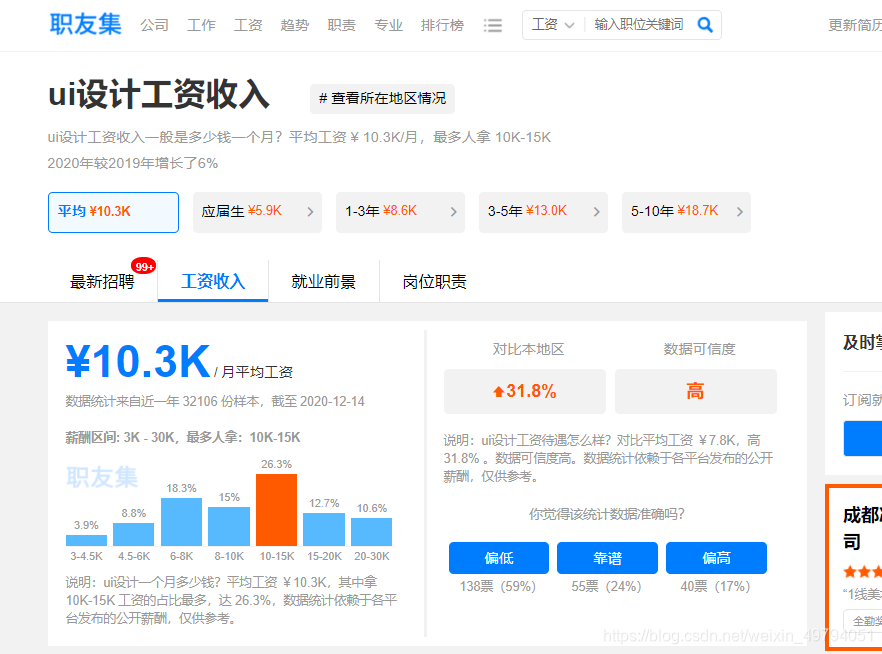Click the 职友集 site logo
The image size is (882, 654).
(85, 23)
